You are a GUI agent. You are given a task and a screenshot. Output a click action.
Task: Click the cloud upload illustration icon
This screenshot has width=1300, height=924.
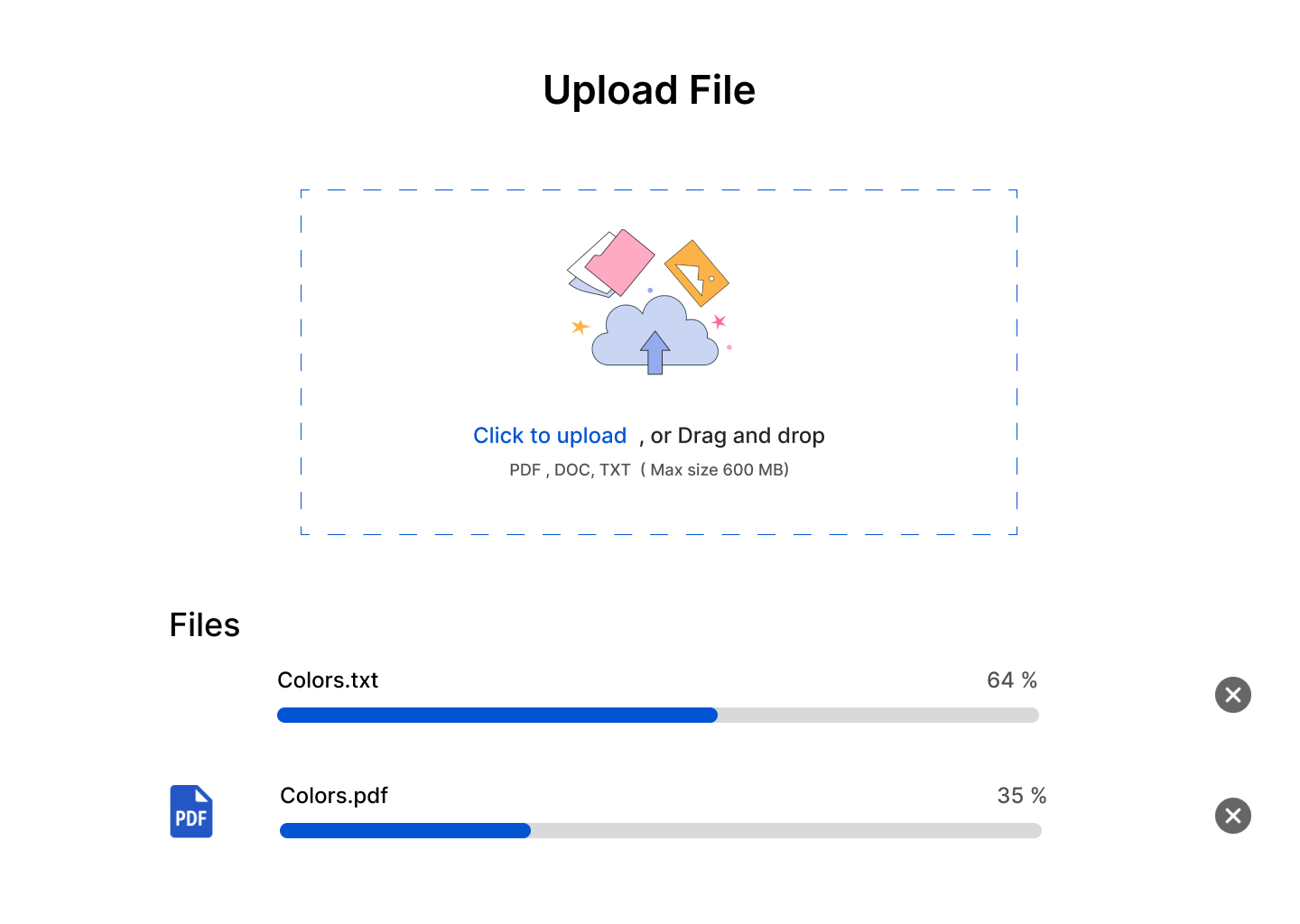coord(654,338)
